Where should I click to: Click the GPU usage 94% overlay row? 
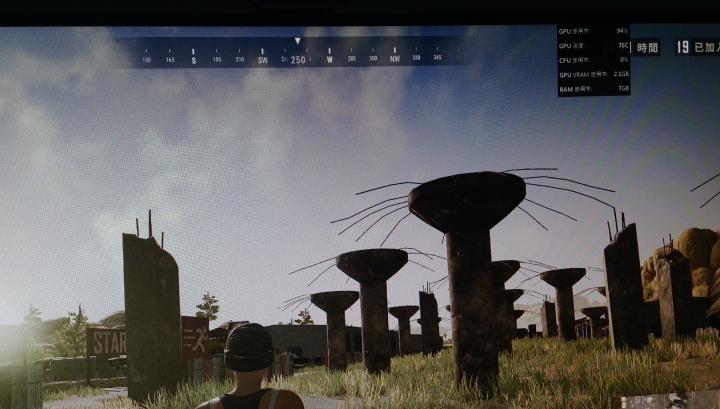(593, 31)
